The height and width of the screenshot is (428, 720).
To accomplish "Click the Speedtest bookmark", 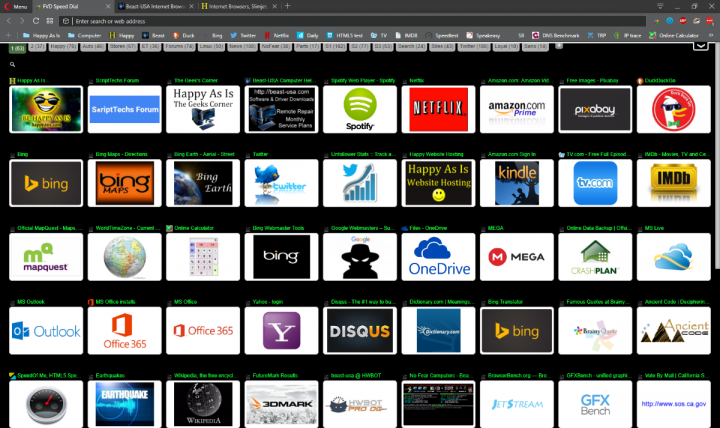I will point(442,35).
